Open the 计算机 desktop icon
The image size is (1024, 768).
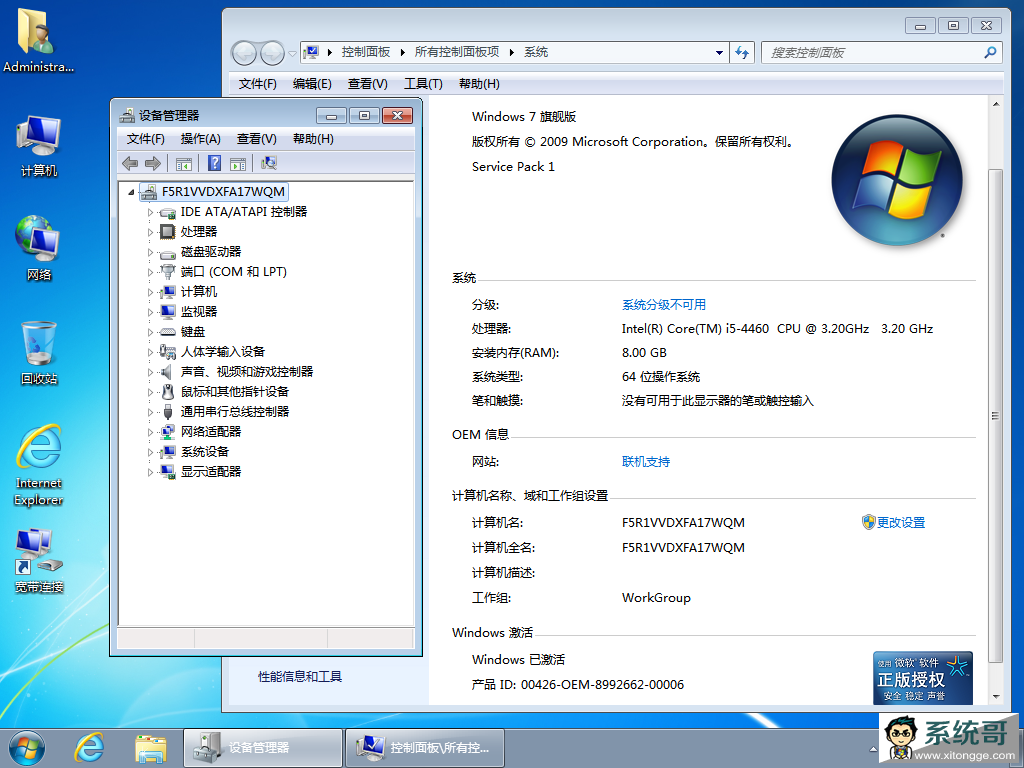pos(39,147)
